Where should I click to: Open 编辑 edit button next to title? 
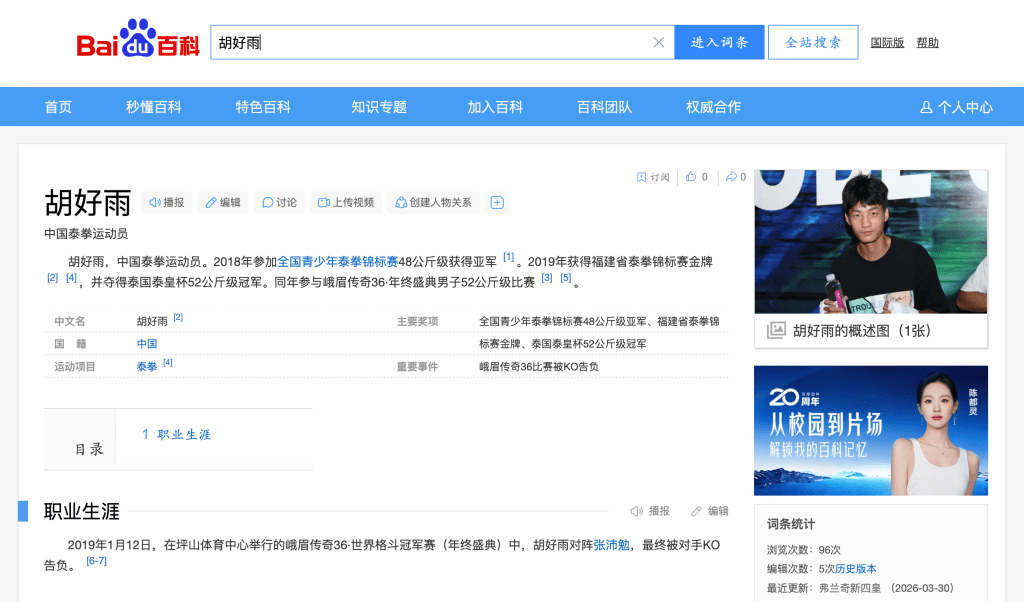click(222, 202)
